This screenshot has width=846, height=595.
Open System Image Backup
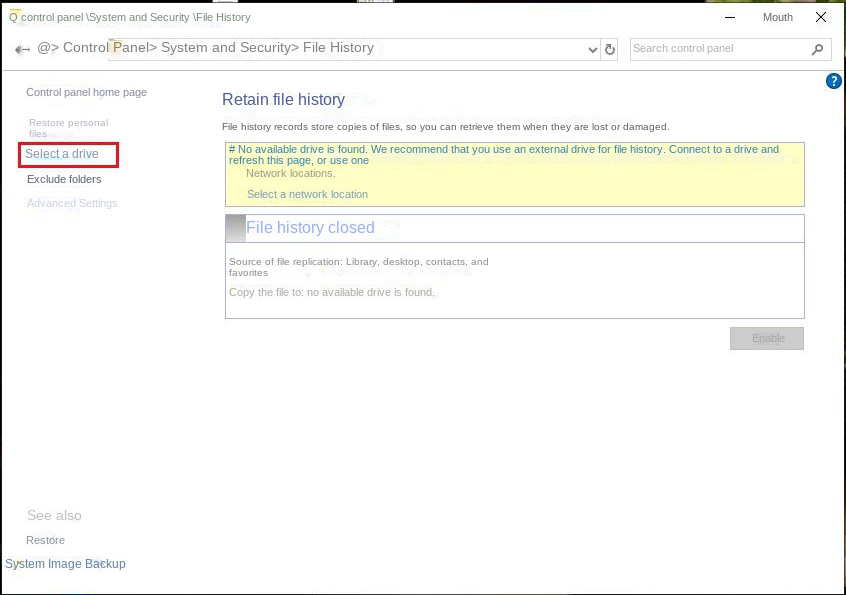pos(65,563)
